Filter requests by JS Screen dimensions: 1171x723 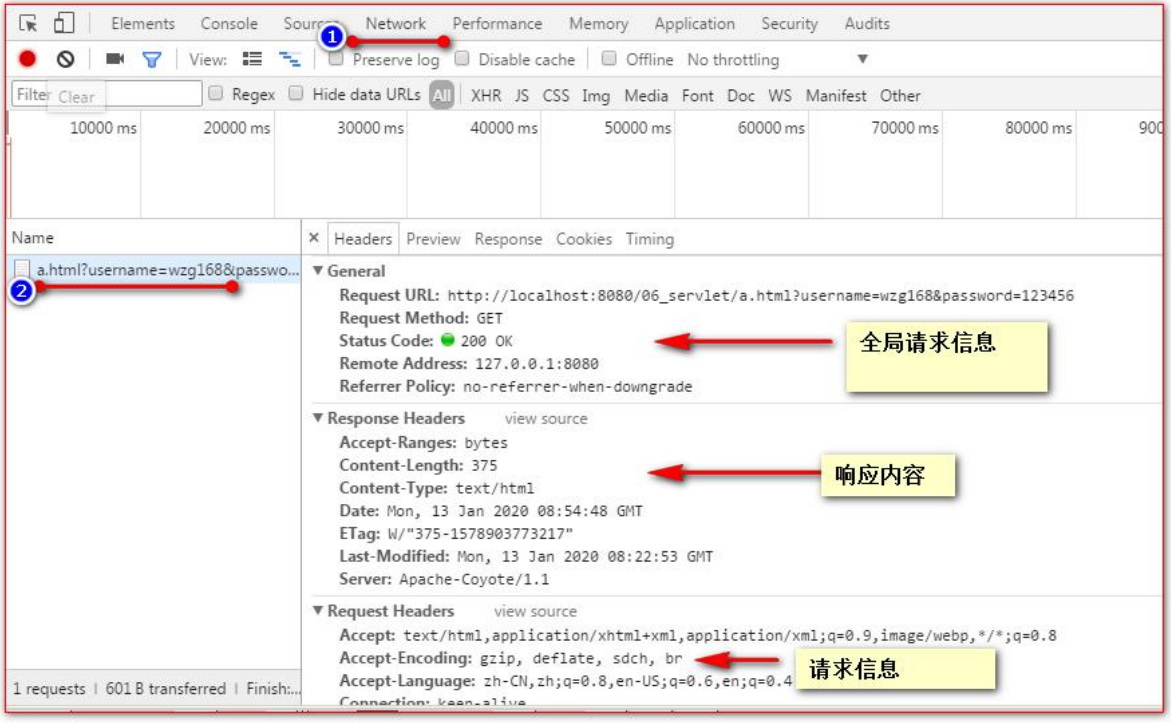pos(522,96)
